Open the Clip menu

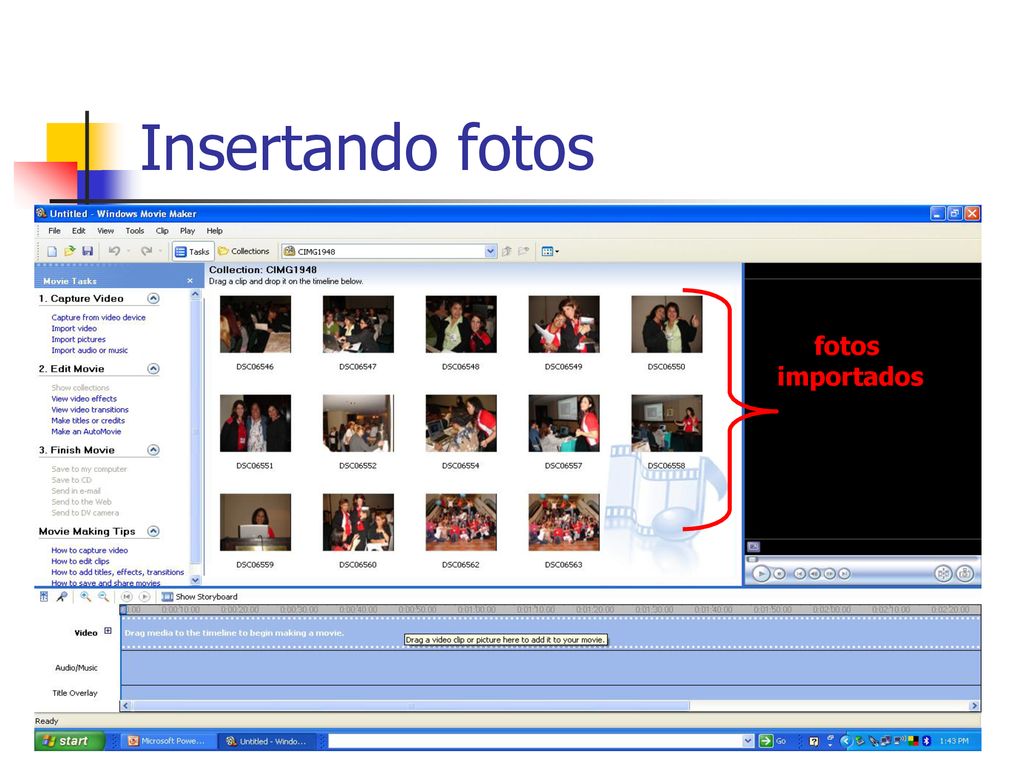click(x=162, y=231)
